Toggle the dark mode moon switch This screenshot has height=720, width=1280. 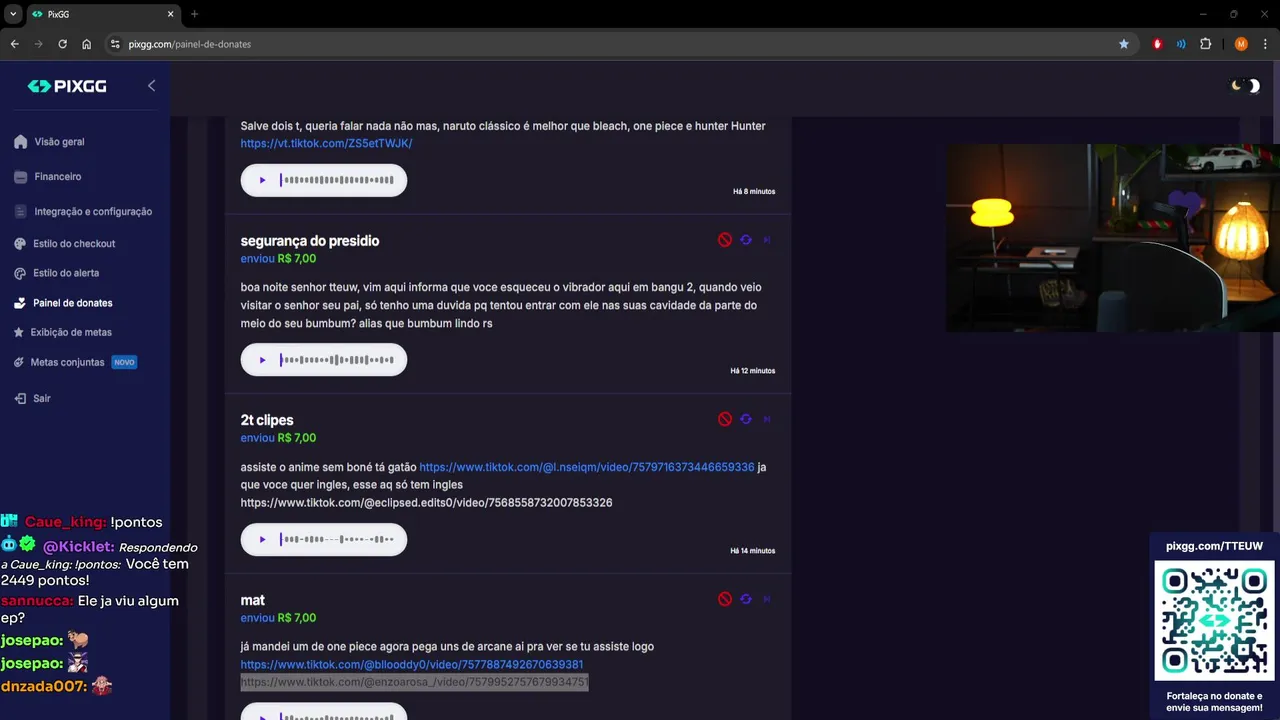[1245, 86]
